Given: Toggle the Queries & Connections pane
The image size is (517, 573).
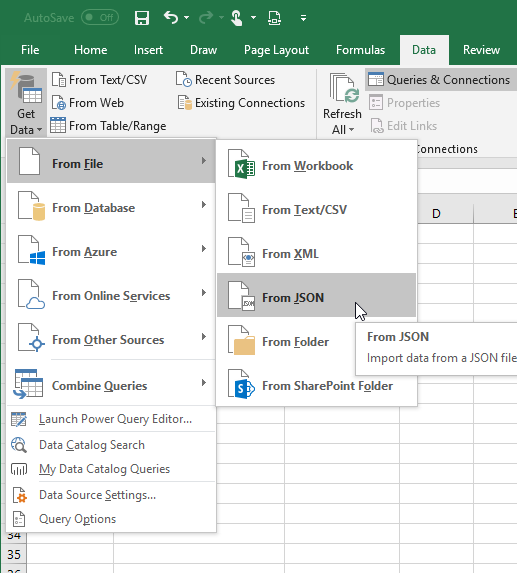Looking at the screenshot, I should click(x=441, y=79).
